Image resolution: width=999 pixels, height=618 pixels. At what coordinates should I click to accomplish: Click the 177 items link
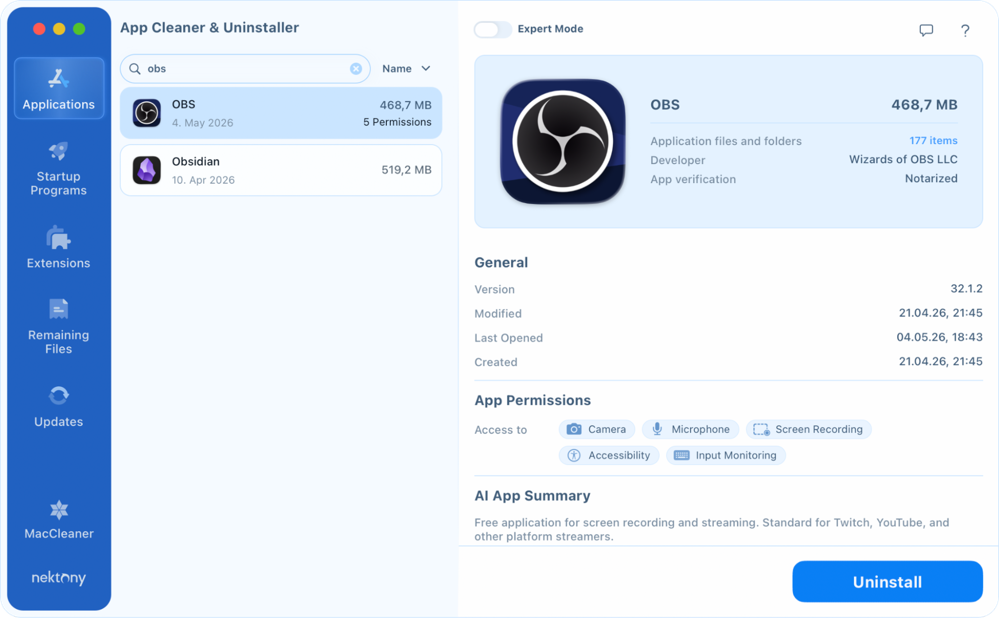pos(933,141)
